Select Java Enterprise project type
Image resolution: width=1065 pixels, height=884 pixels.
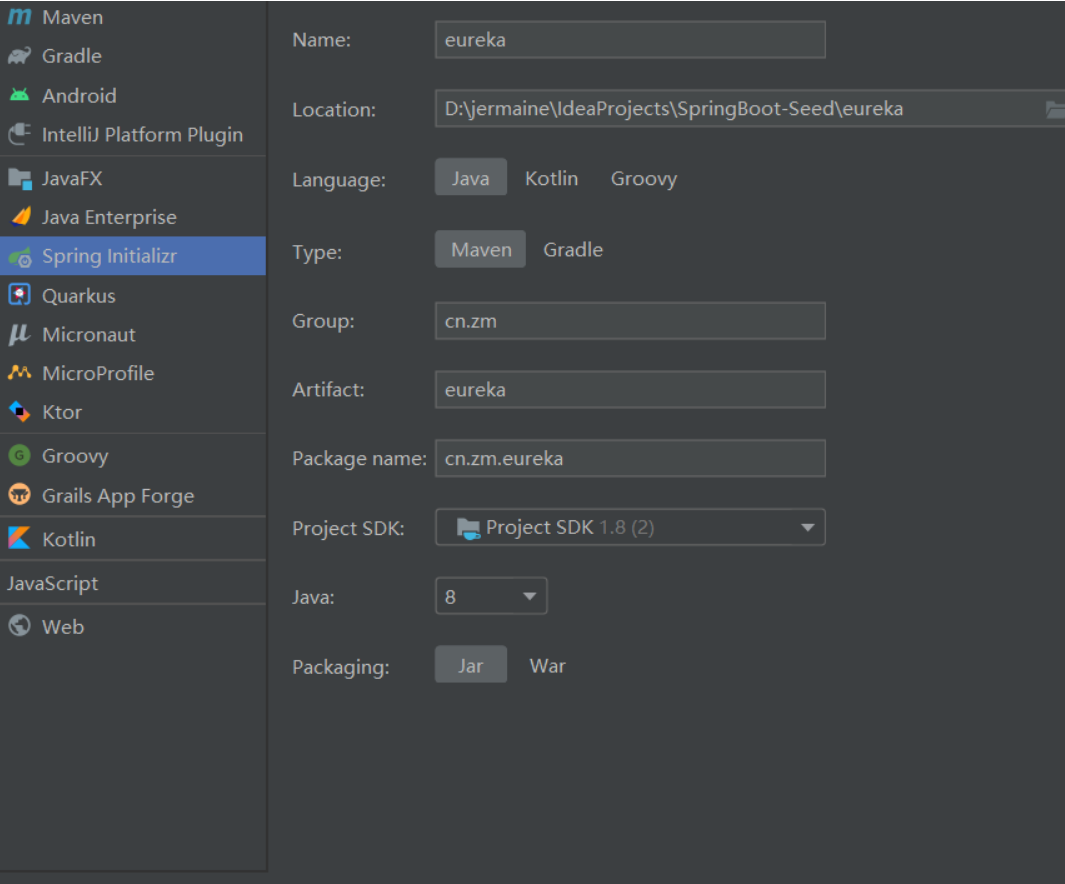pyautogui.click(x=133, y=217)
